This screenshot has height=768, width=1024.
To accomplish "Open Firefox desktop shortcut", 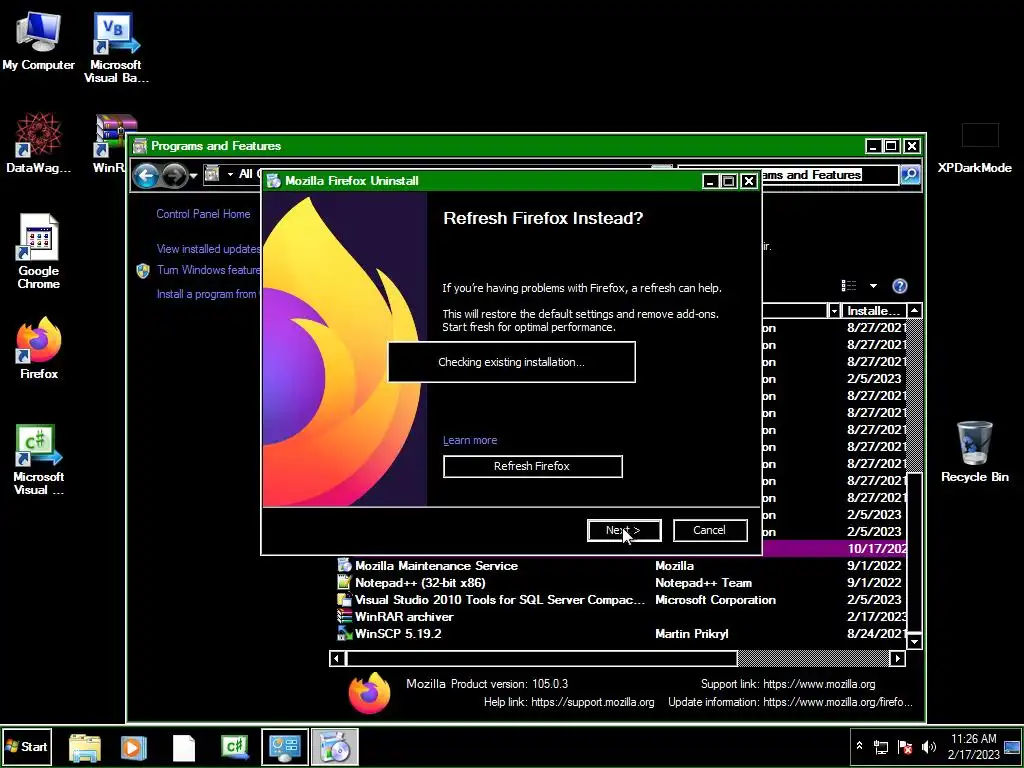I will tap(39, 347).
